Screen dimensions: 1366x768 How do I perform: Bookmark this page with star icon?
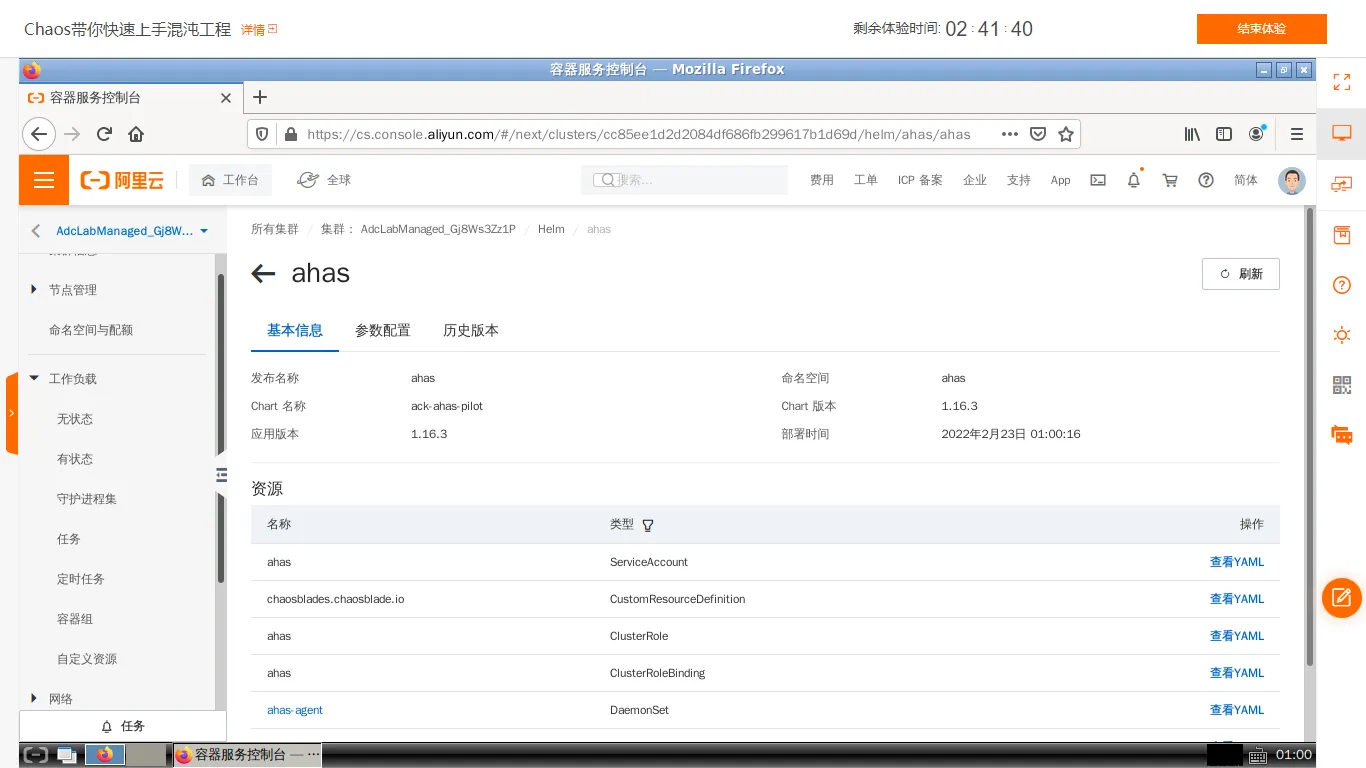[x=1066, y=134]
